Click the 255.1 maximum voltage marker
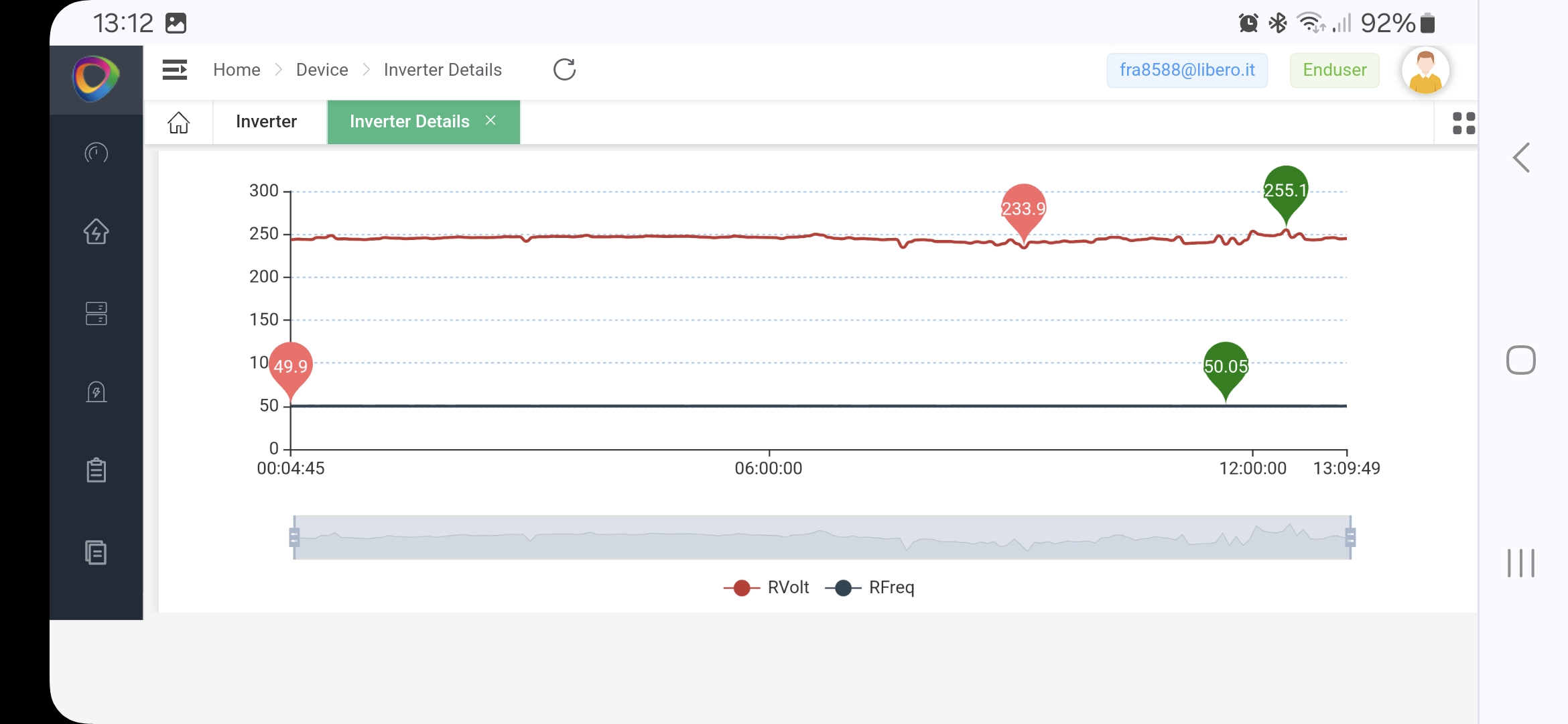The width and height of the screenshot is (1568, 724). click(1285, 190)
